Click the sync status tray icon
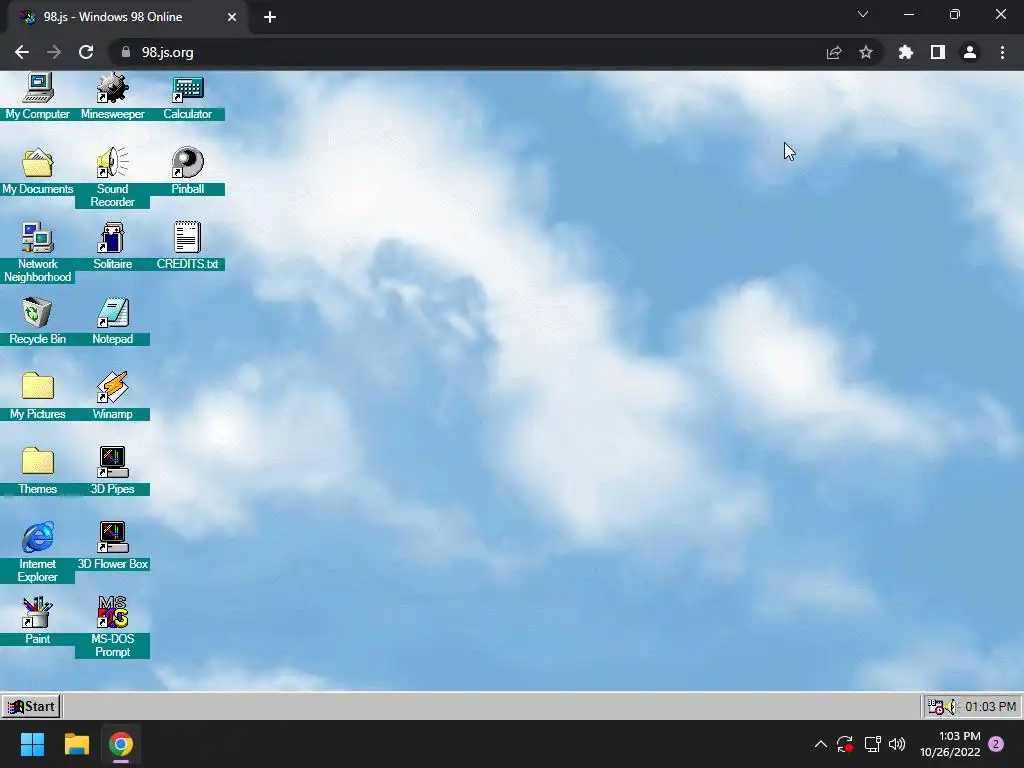This screenshot has height=768, width=1024. click(x=845, y=744)
